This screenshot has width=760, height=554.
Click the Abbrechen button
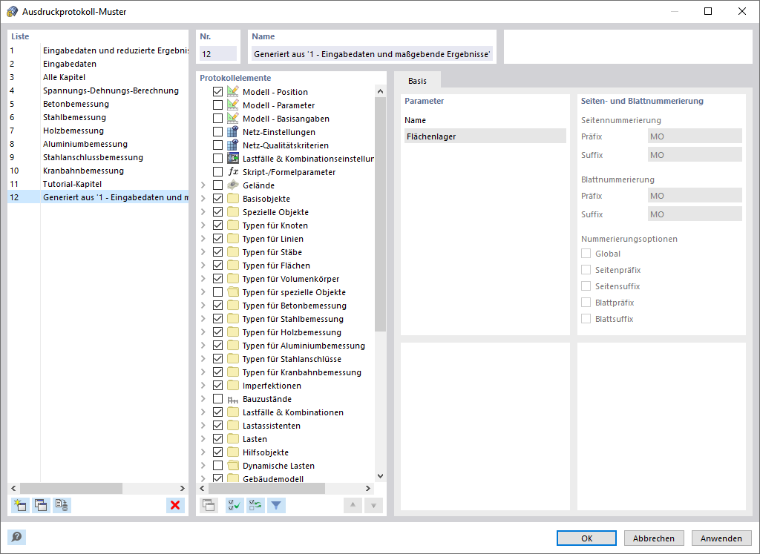[x=653, y=538]
